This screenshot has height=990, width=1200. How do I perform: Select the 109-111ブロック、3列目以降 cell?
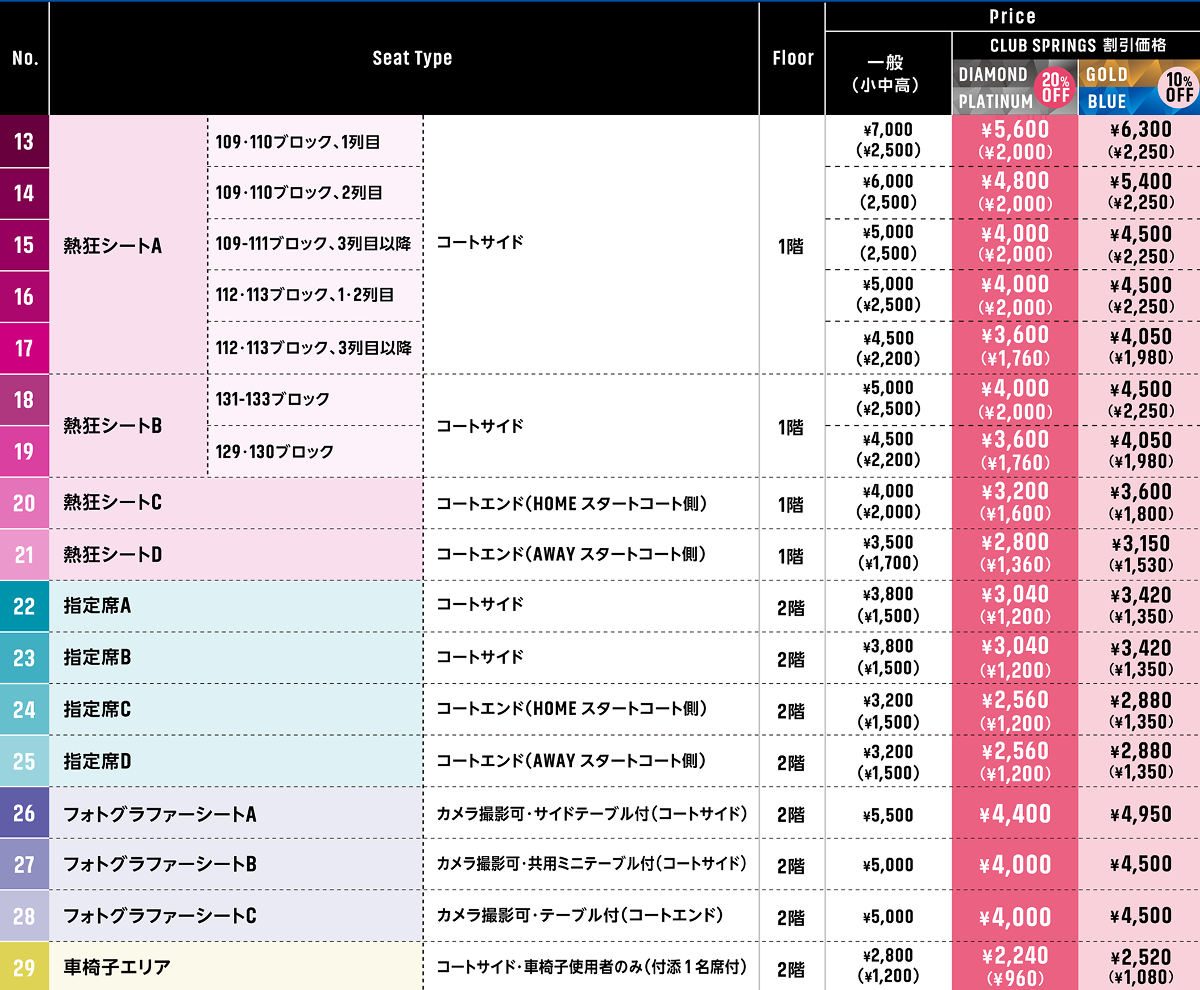pos(315,244)
